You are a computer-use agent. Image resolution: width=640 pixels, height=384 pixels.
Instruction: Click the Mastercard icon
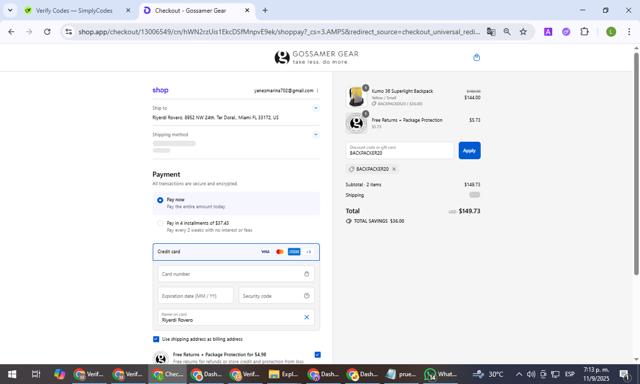280,252
